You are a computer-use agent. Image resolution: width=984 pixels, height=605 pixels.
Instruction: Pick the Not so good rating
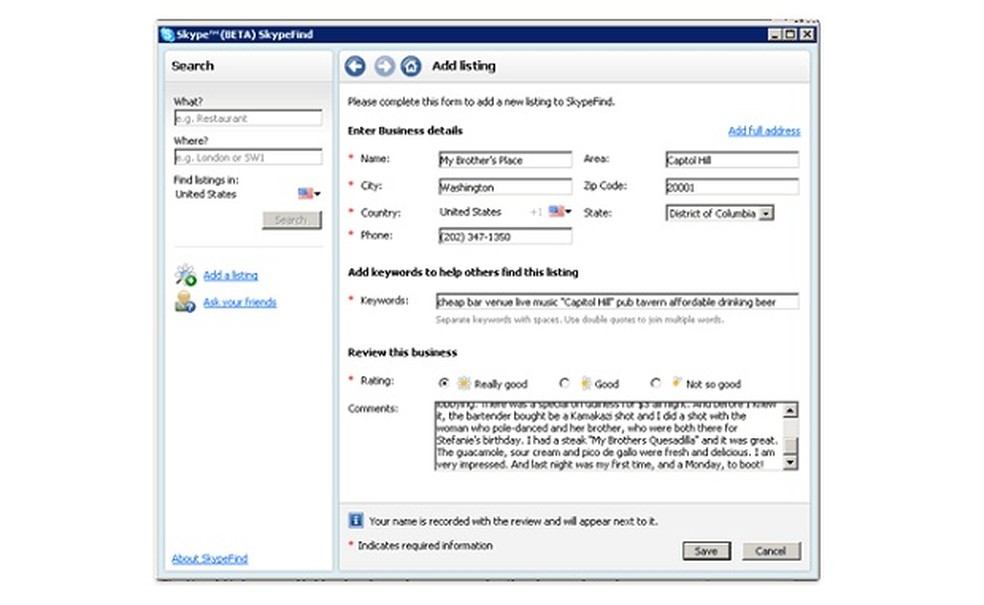click(x=656, y=383)
